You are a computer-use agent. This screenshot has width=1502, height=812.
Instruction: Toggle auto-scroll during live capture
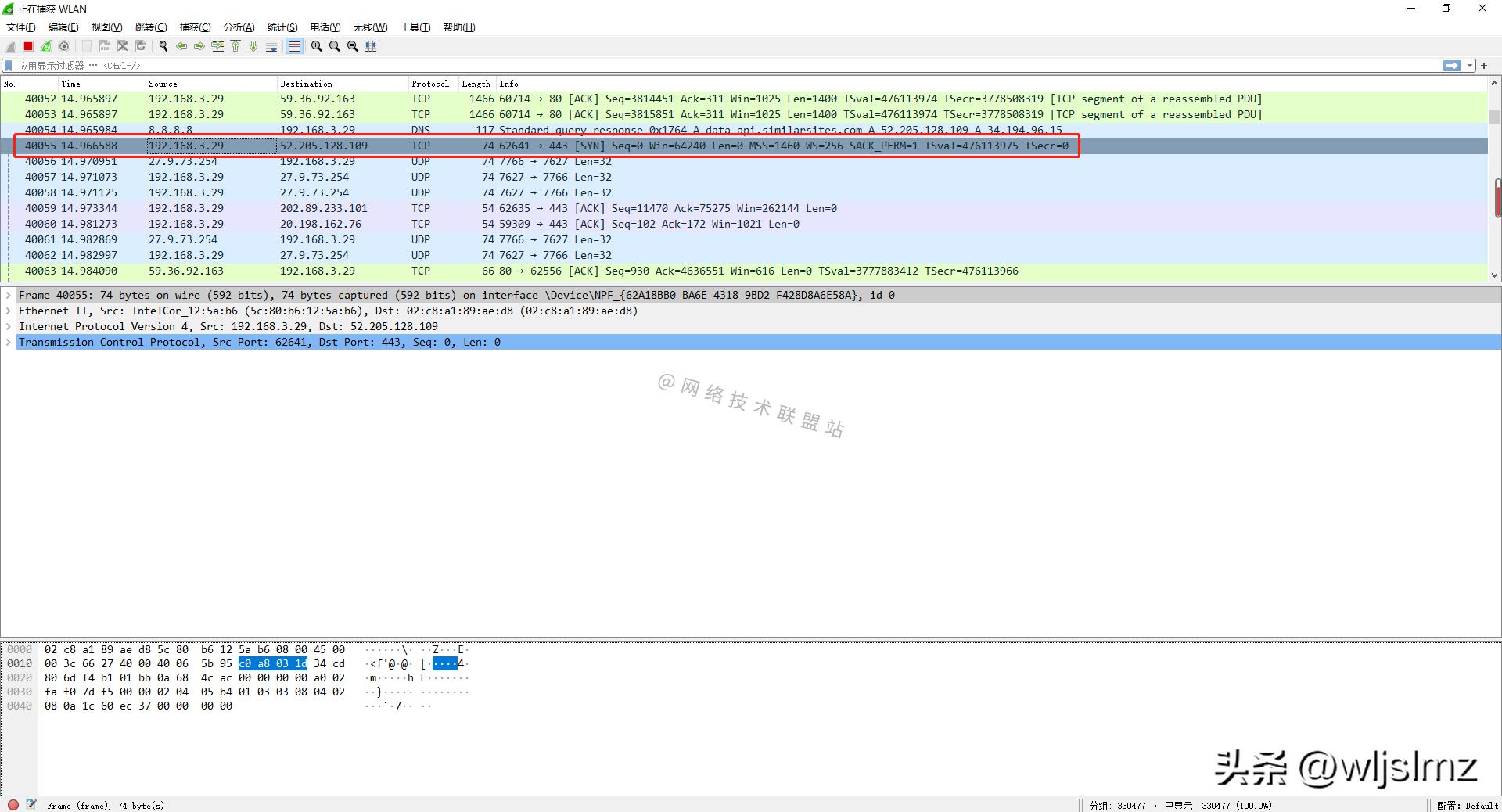coord(271,46)
